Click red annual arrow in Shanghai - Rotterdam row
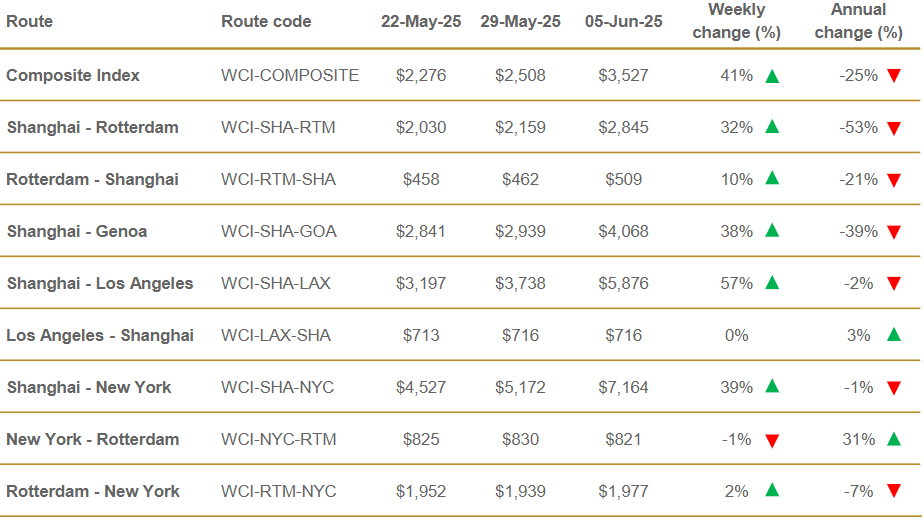This screenshot has height=525, width=924. tap(894, 128)
